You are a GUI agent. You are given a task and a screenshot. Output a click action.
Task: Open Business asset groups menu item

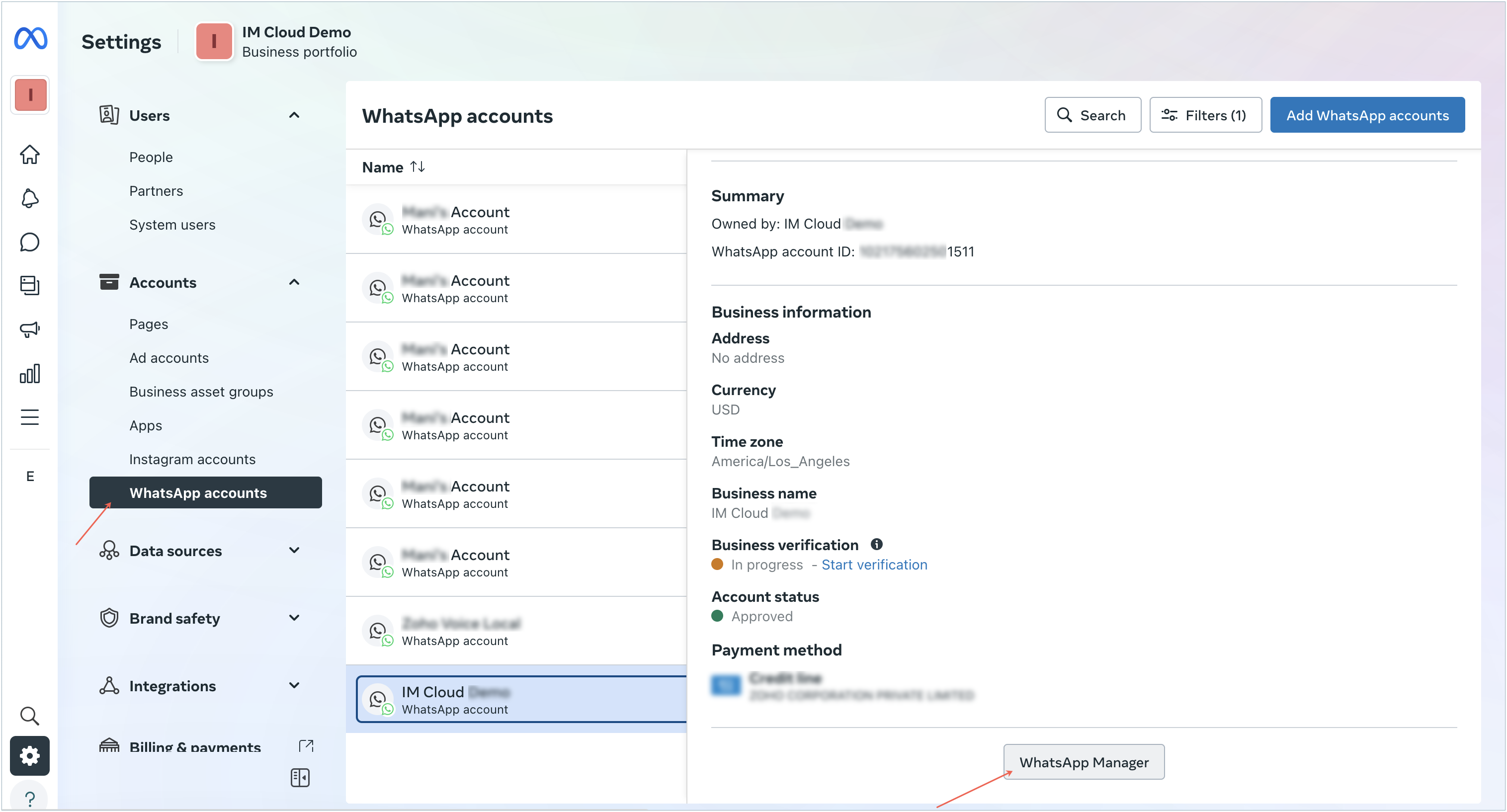(x=201, y=392)
